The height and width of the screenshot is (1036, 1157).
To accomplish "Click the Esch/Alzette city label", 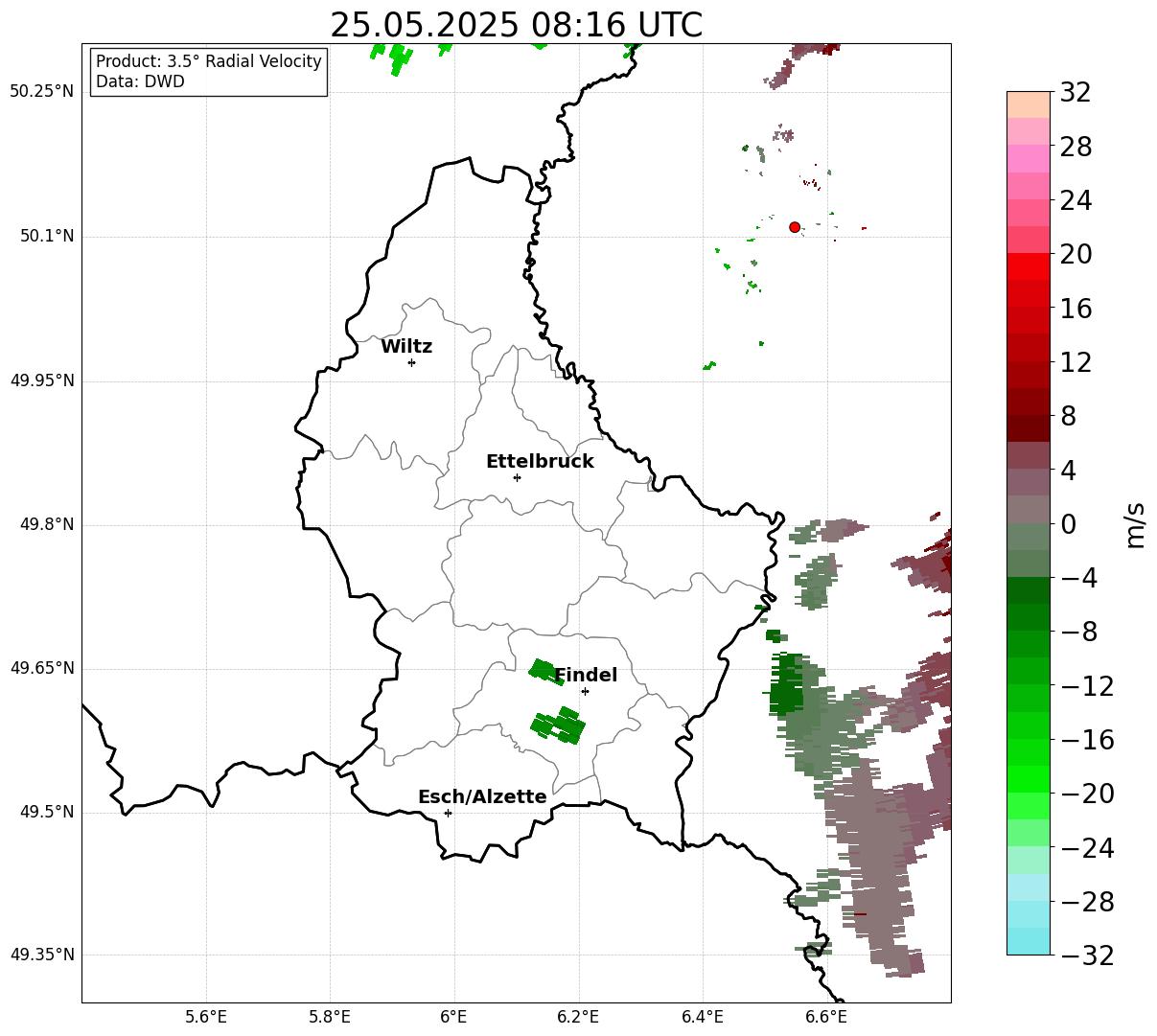I will 482,797.
